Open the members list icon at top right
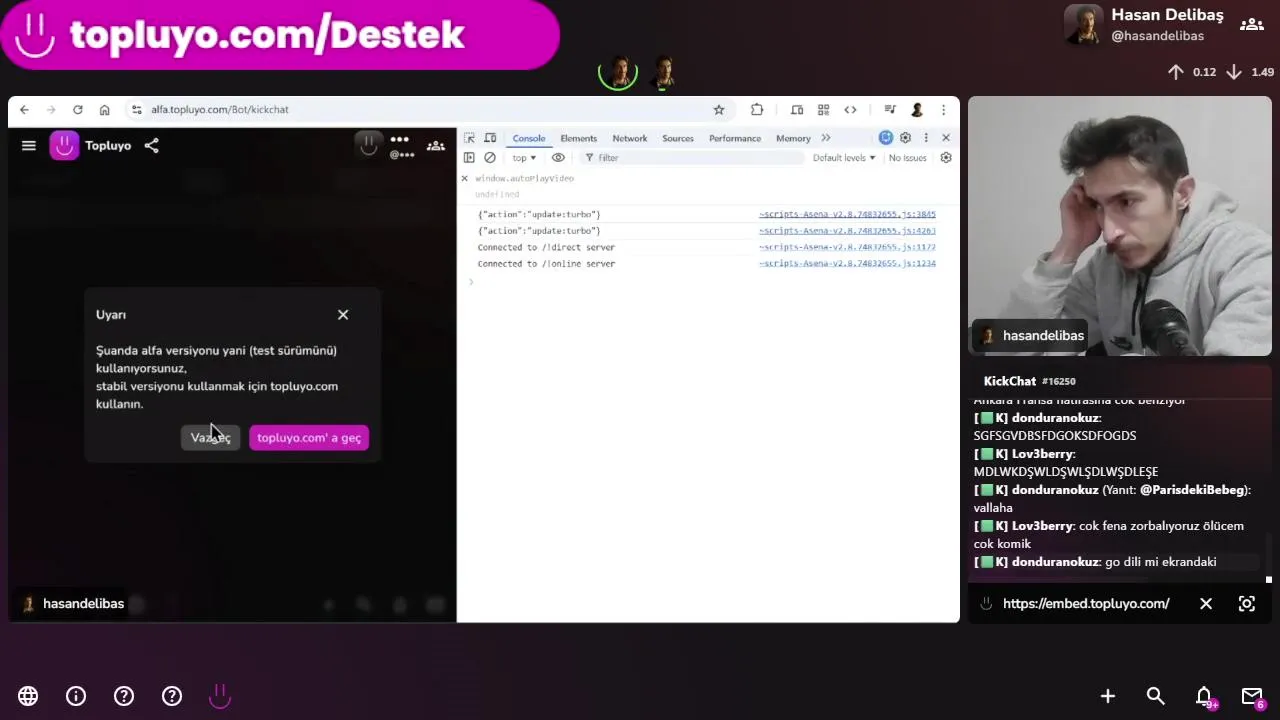The height and width of the screenshot is (720, 1280). pos(1251,25)
